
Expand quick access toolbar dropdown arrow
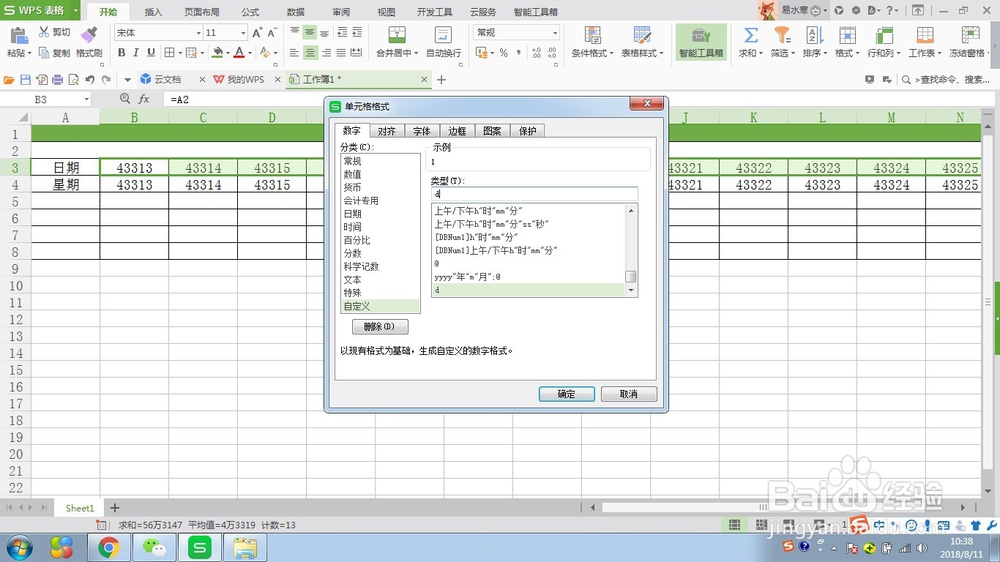(x=128, y=80)
